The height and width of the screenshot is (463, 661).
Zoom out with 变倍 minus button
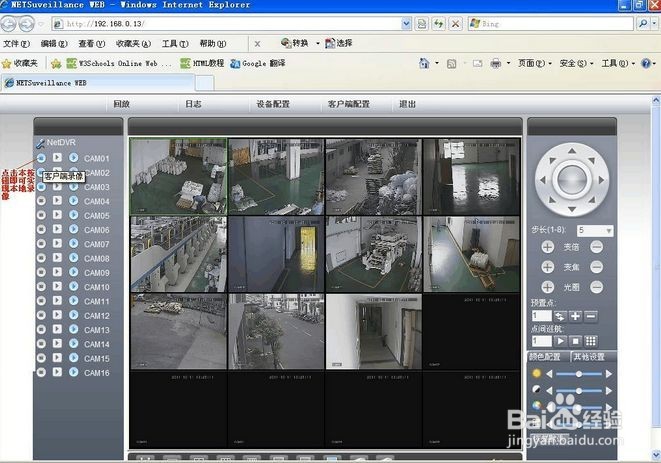[x=597, y=247]
